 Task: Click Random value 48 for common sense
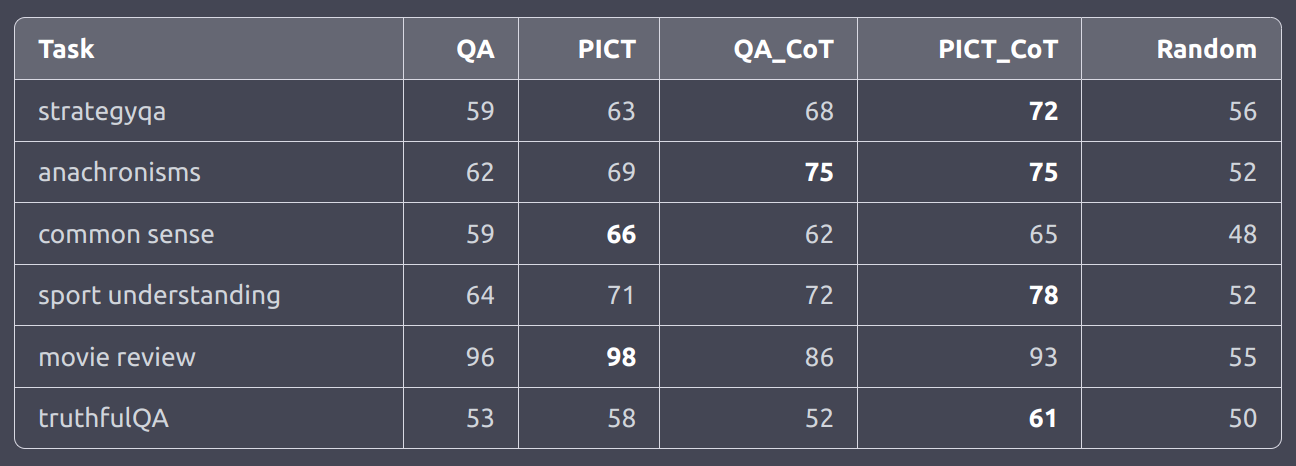click(x=1243, y=234)
